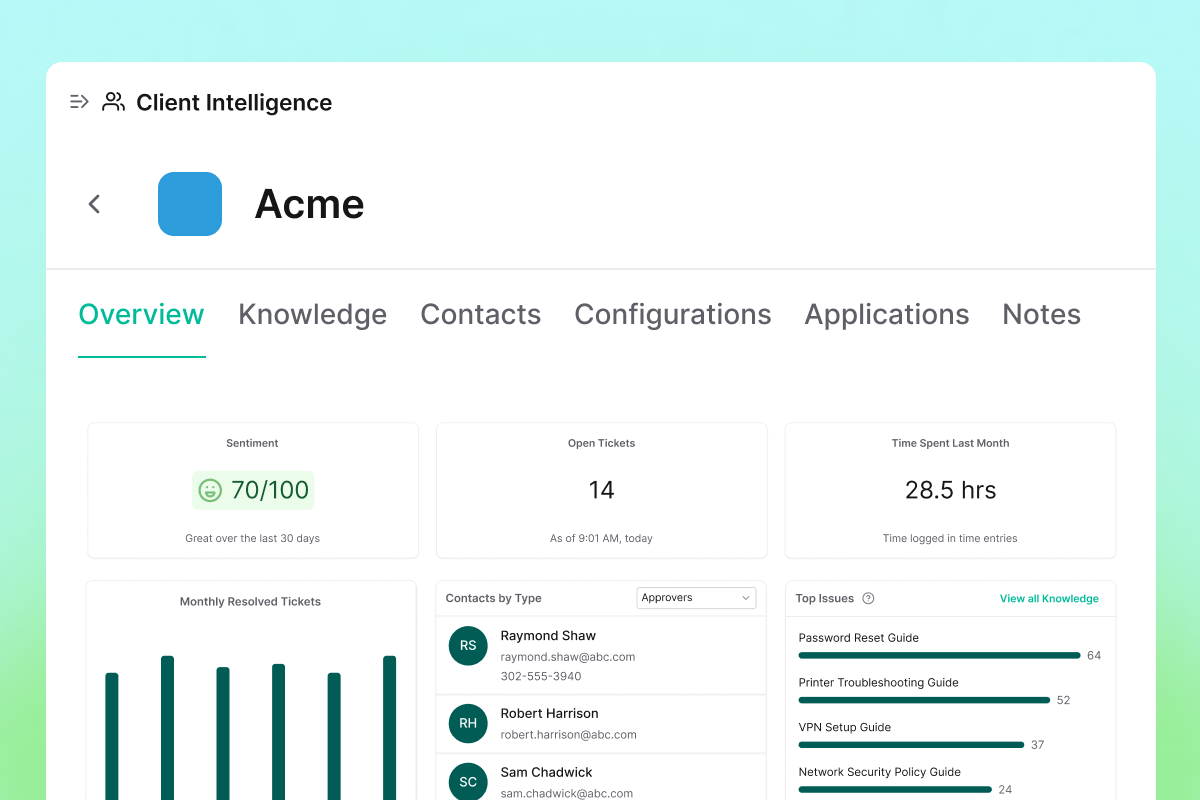The height and width of the screenshot is (800, 1200).
Task: Click the Open Tickets card
Action: click(601, 490)
